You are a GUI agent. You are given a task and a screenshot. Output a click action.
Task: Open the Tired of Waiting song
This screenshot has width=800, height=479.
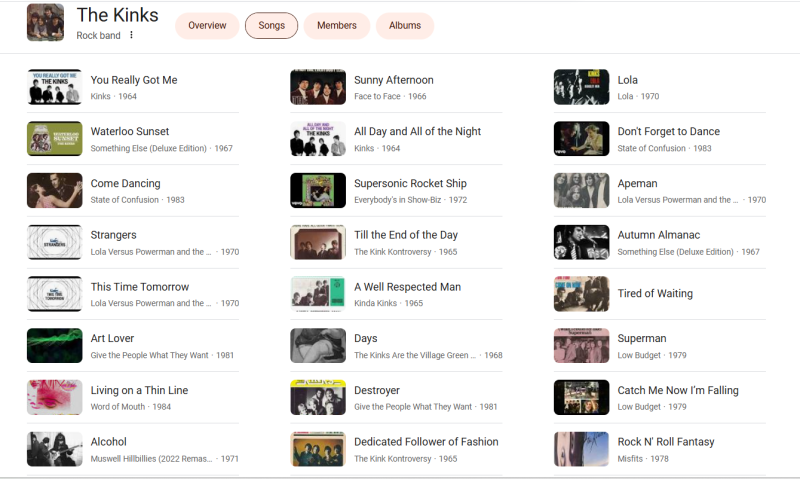[655, 294]
